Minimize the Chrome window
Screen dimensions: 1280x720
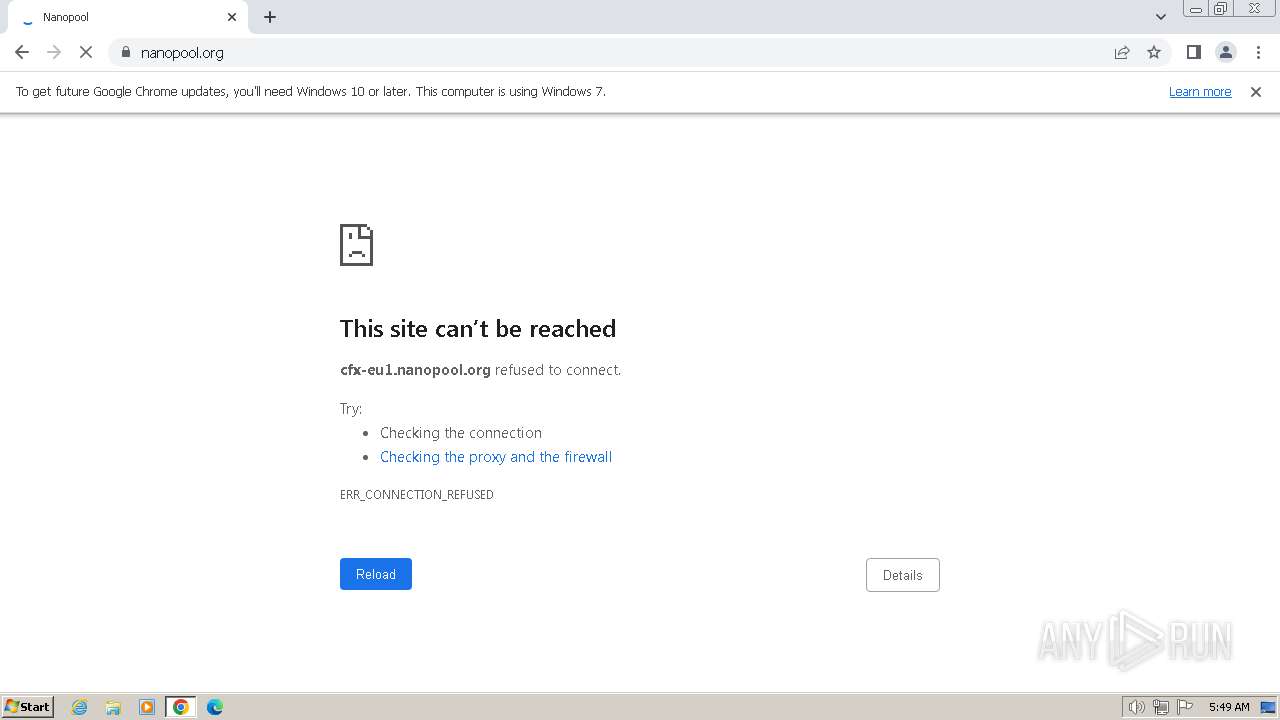[x=1195, y=9]
